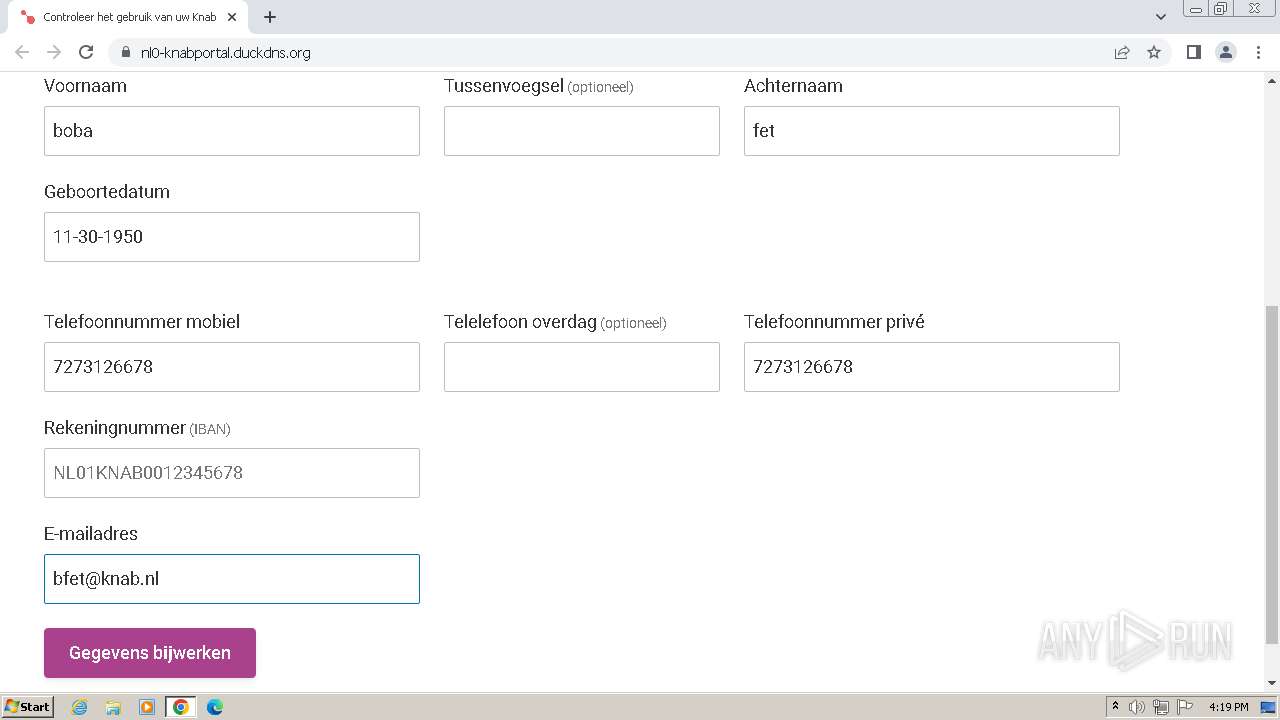The height and width of the screenshot is (720, 1280).
Task: Click the Show desktop button
Action: coord(1269,707)
